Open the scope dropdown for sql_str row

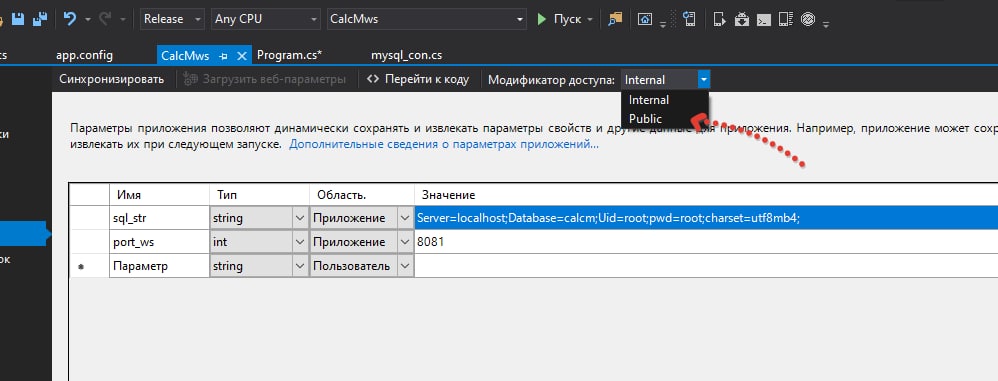click(x=405, y=218)
